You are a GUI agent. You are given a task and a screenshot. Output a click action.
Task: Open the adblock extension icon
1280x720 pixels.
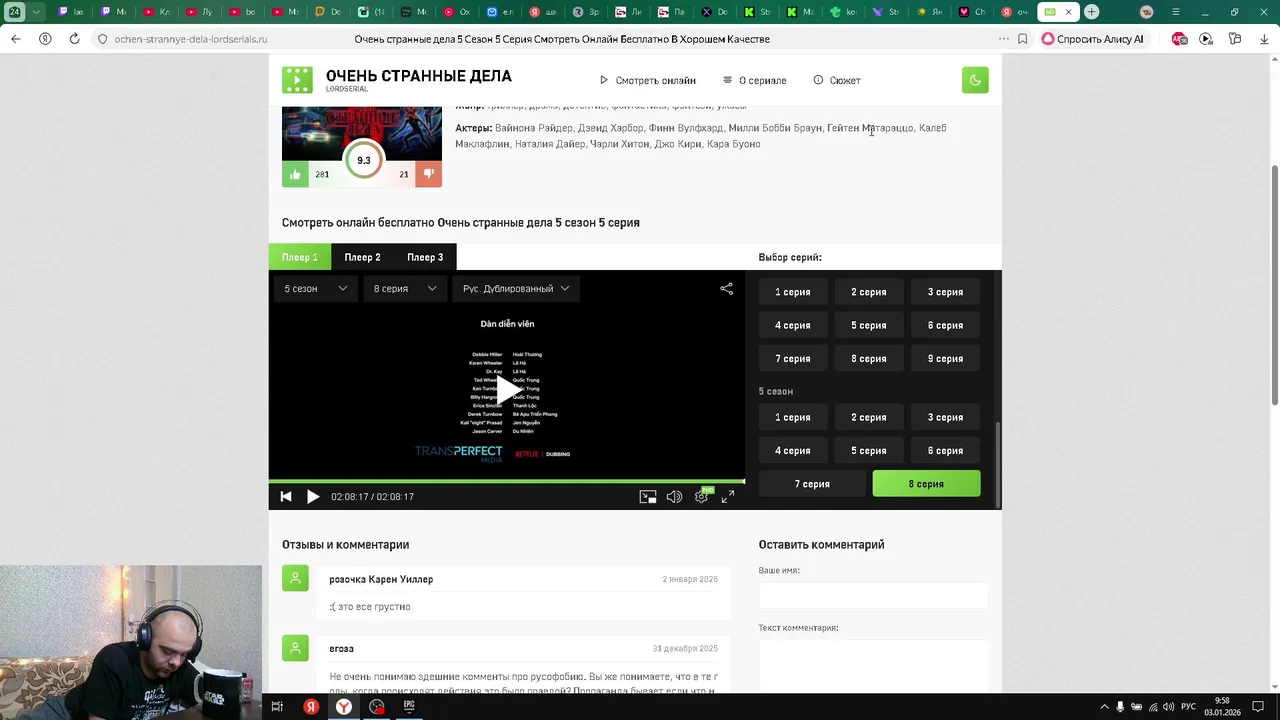coord(1179,39)
